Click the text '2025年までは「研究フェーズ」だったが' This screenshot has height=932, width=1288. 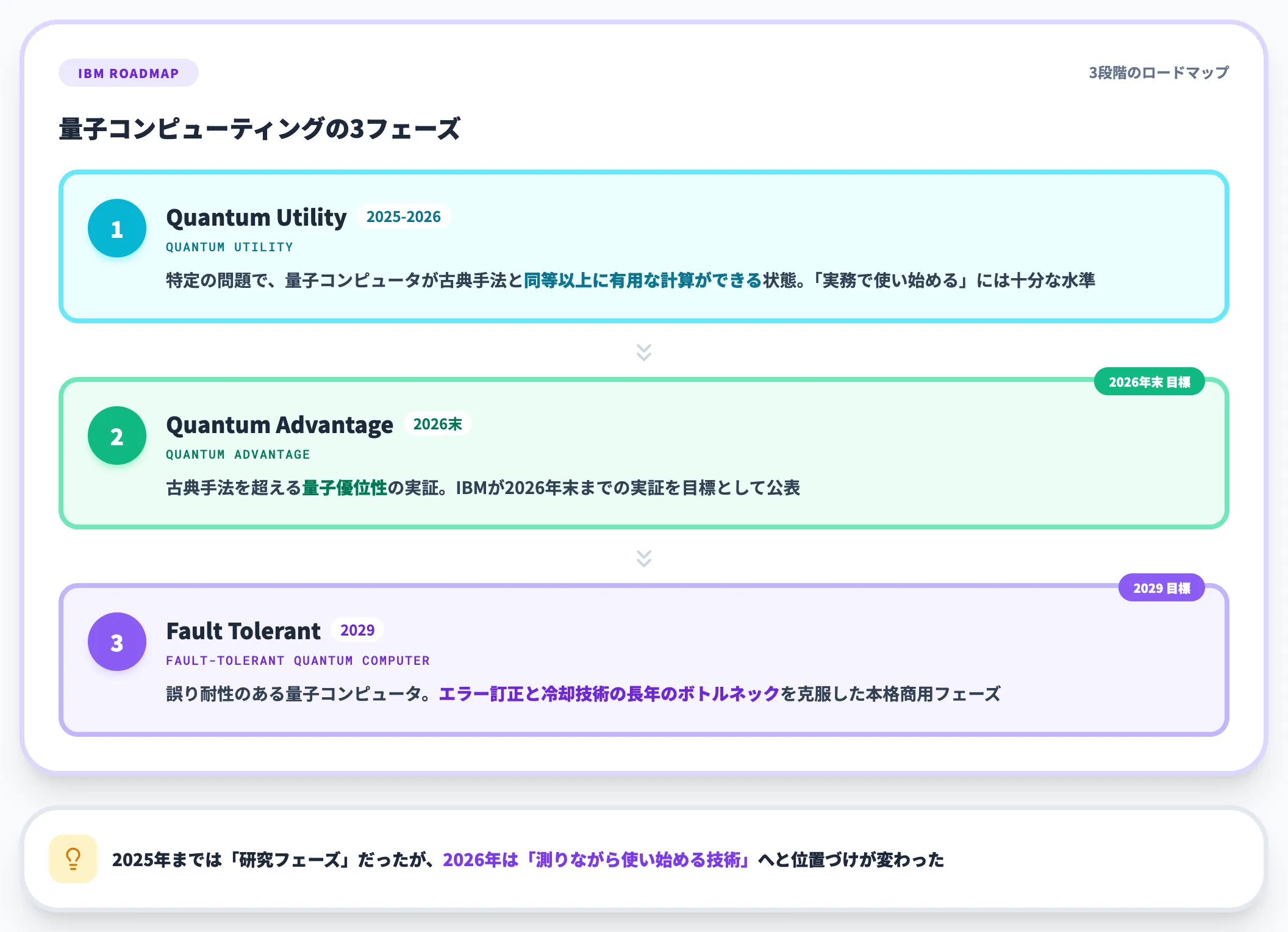(x=270, y=860)
